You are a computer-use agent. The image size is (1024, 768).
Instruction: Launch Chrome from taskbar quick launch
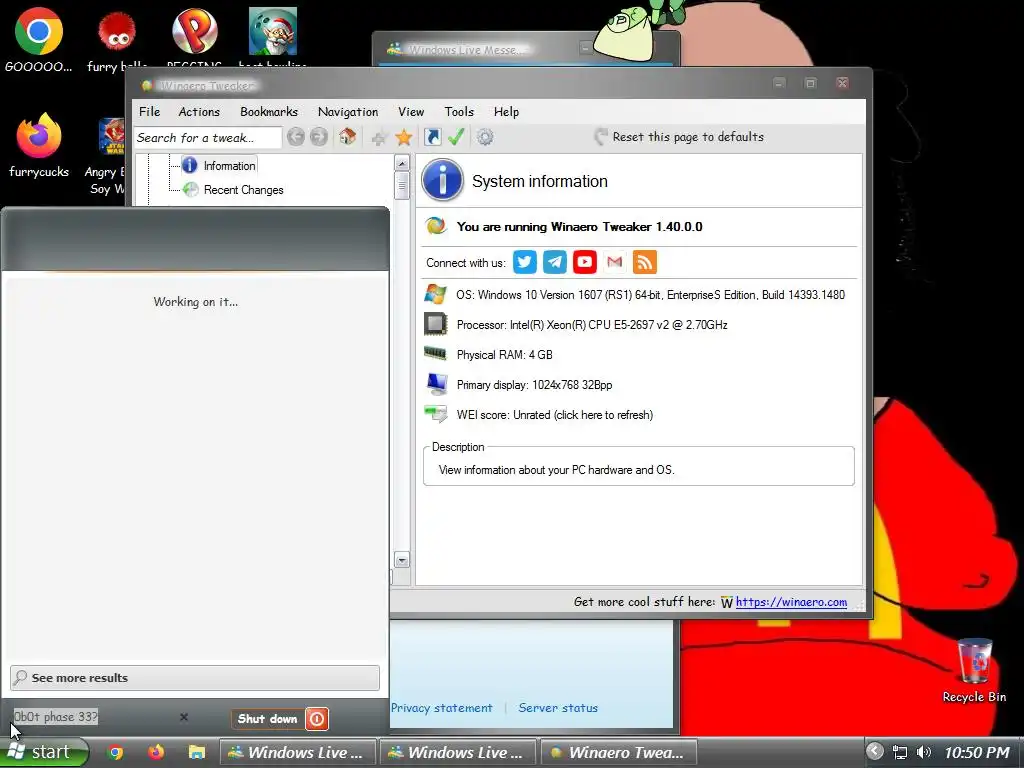(x=116, y=752)
